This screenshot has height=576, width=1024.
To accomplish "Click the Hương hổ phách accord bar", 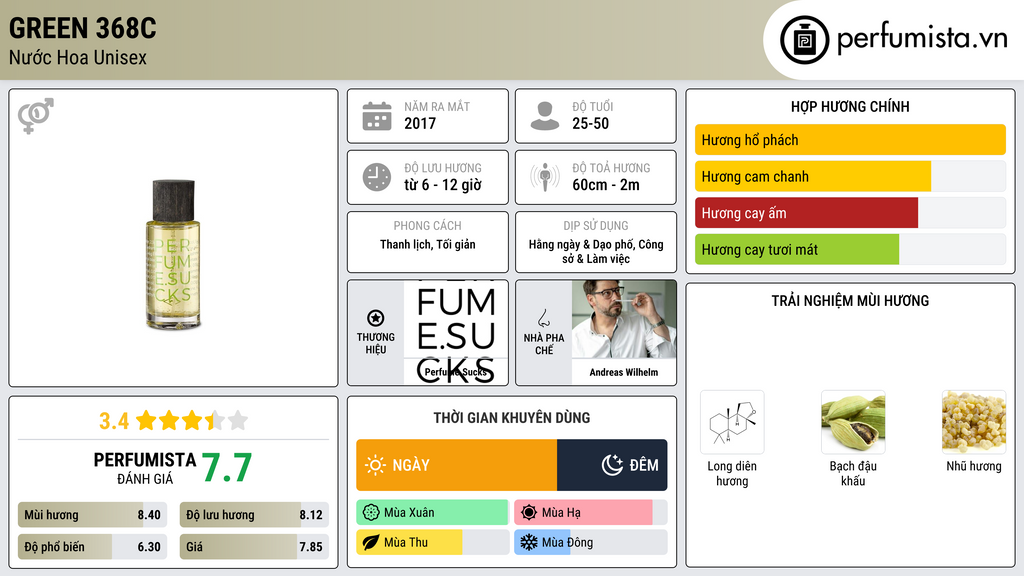I will pyautogui.click(x=850, y=140).
